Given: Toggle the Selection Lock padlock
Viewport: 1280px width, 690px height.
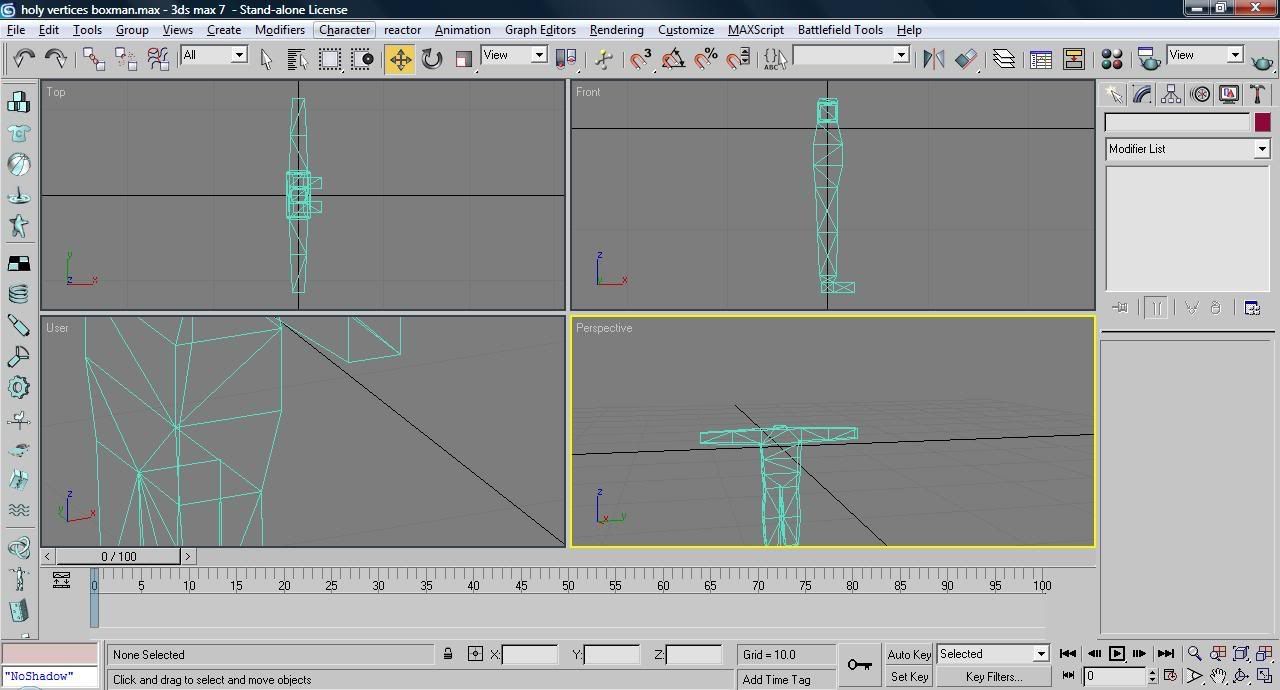Looking at the screenshot, I should (448, 654).
